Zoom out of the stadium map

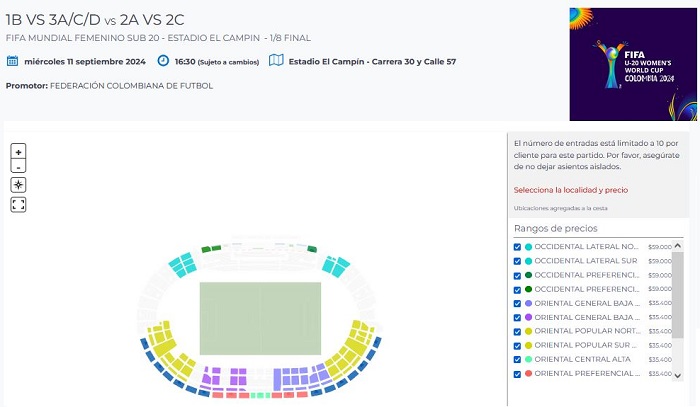tap(18, 167)
